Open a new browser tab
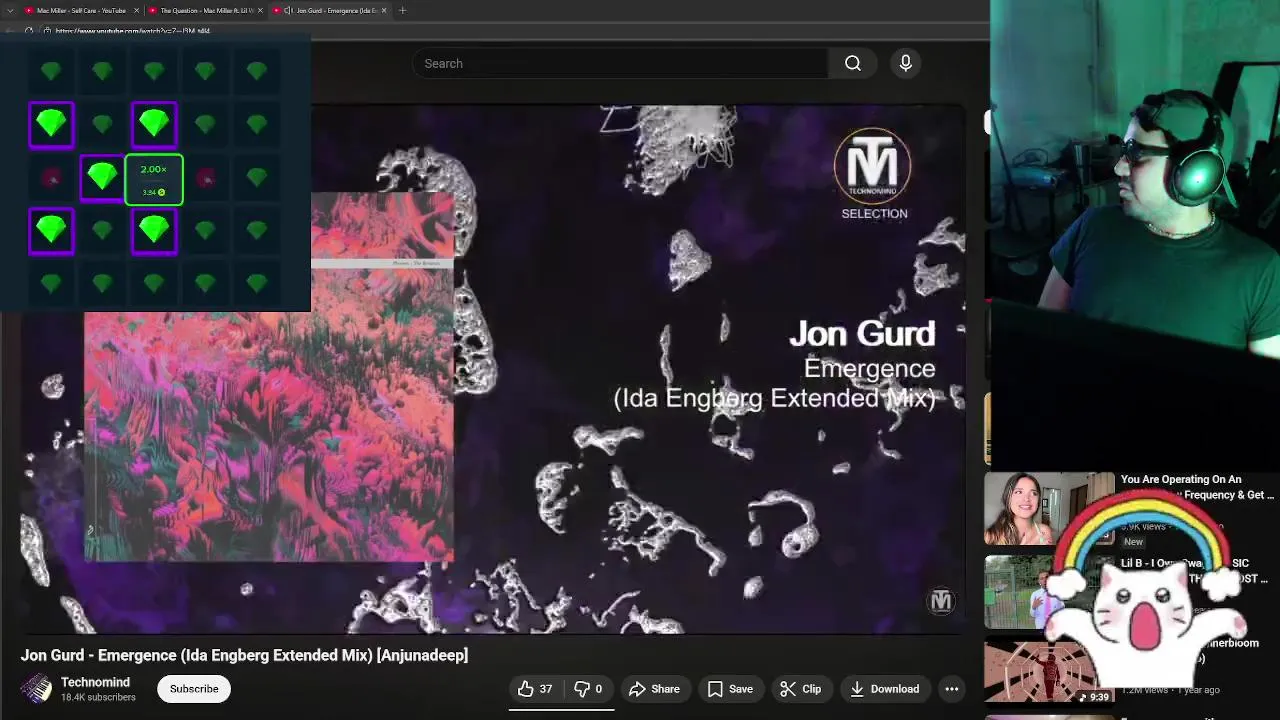Screen dimensions: 1280x720 (402, 10)
